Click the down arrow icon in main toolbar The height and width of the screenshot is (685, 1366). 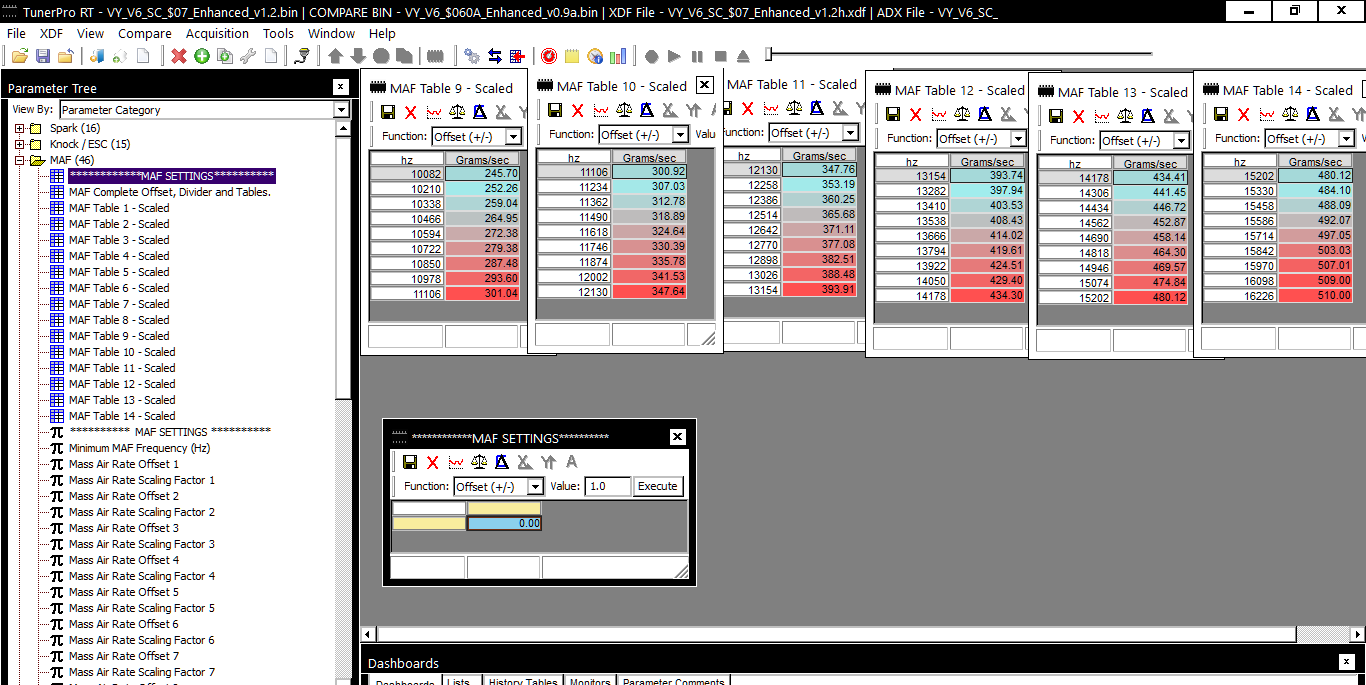358,56
